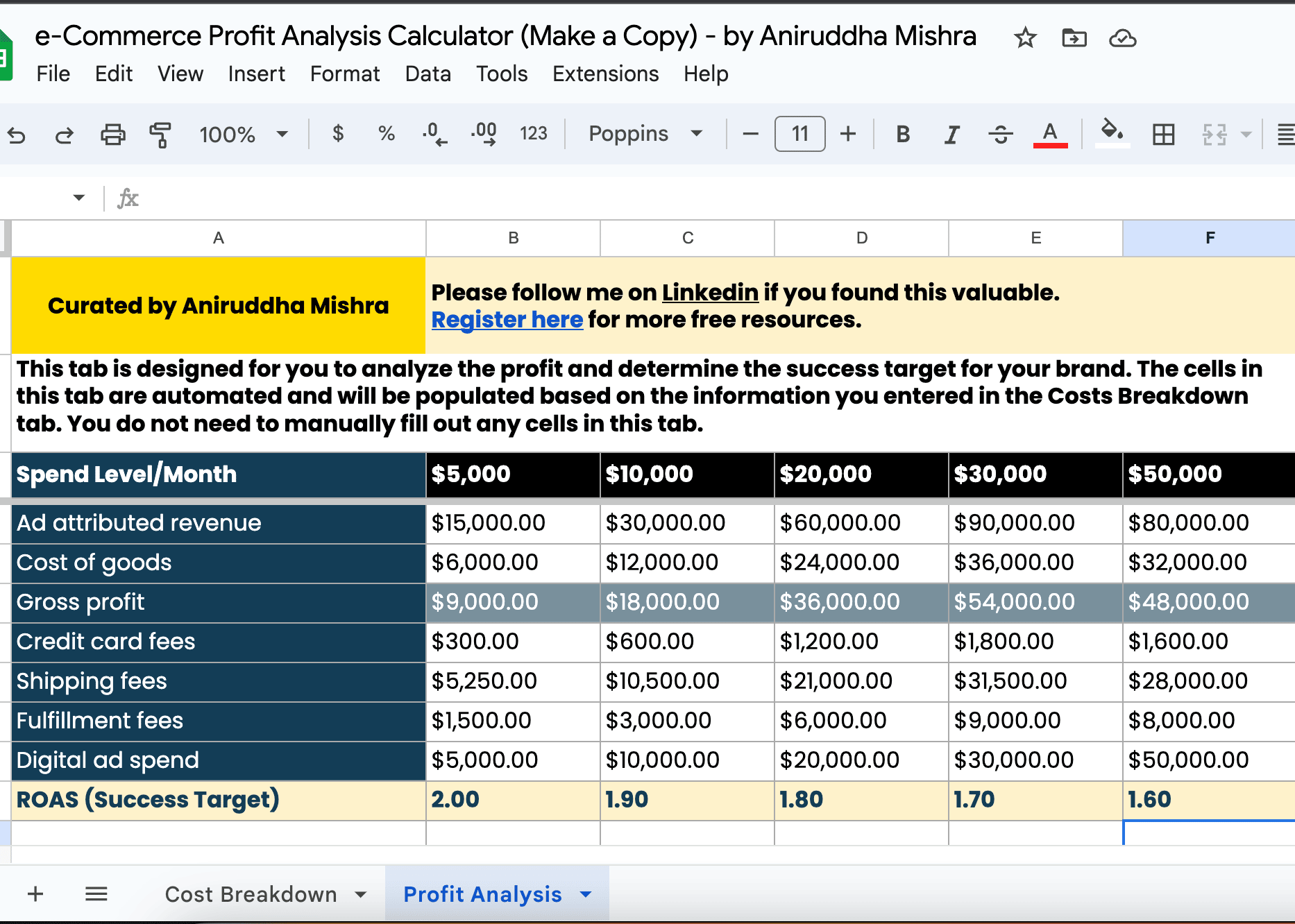Select column E header
The width and height of the screenshot is (1295, 924).
1036,238
